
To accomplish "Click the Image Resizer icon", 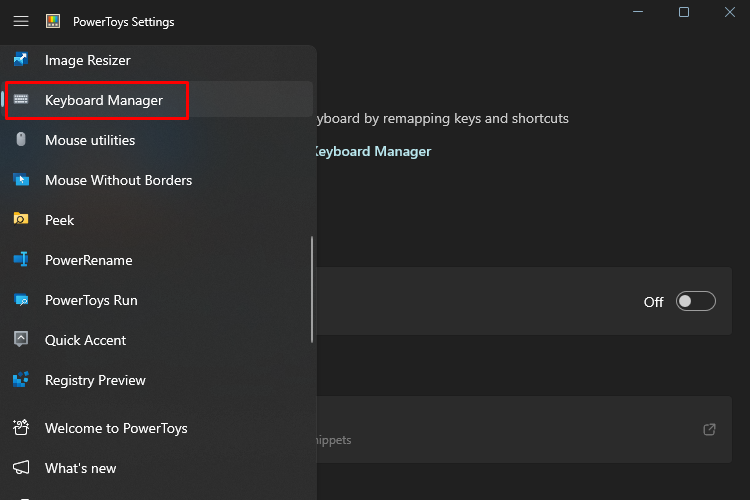I will click(21, 60).
